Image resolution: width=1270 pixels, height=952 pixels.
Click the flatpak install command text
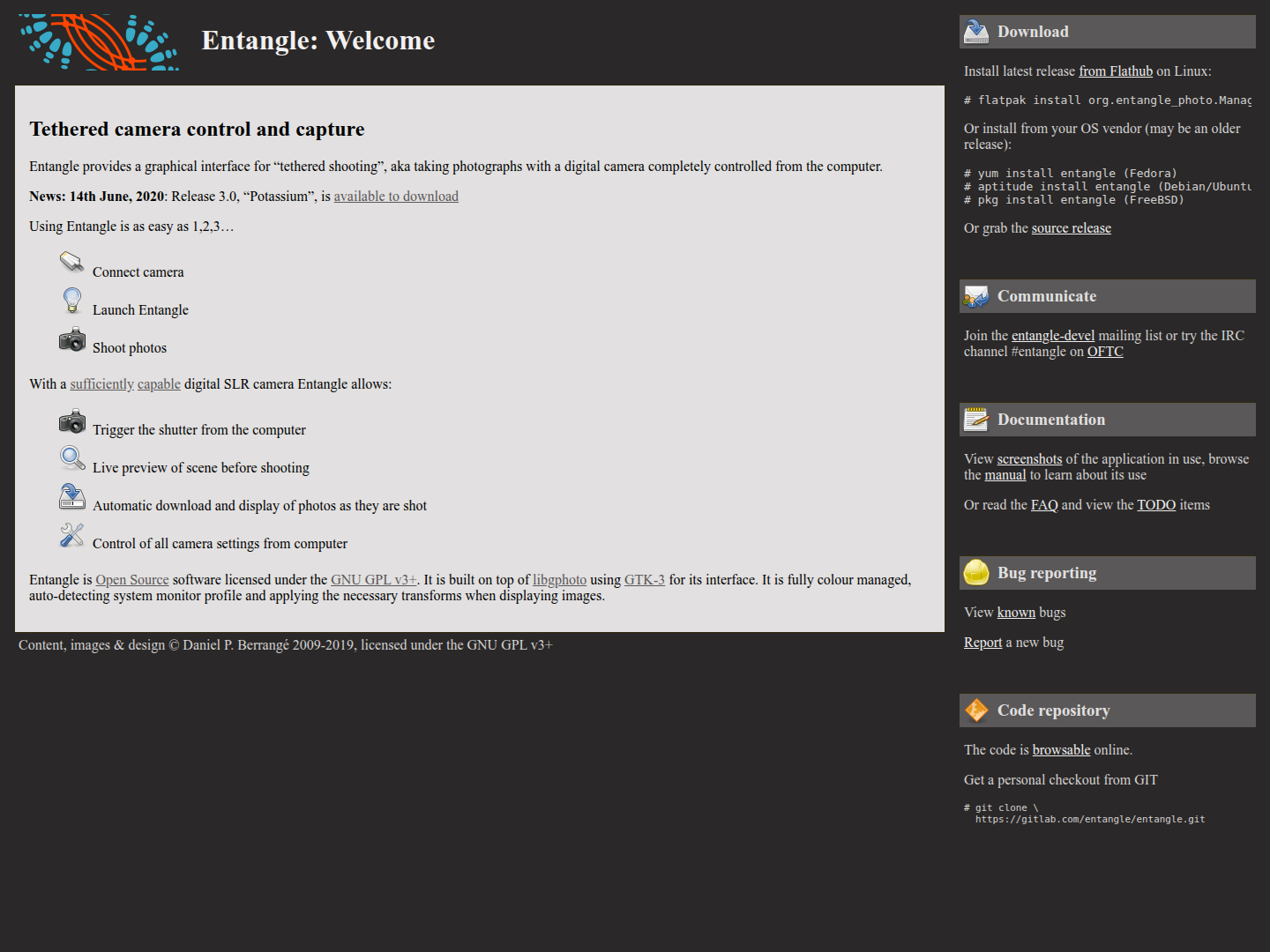[x=1108, y=100]
